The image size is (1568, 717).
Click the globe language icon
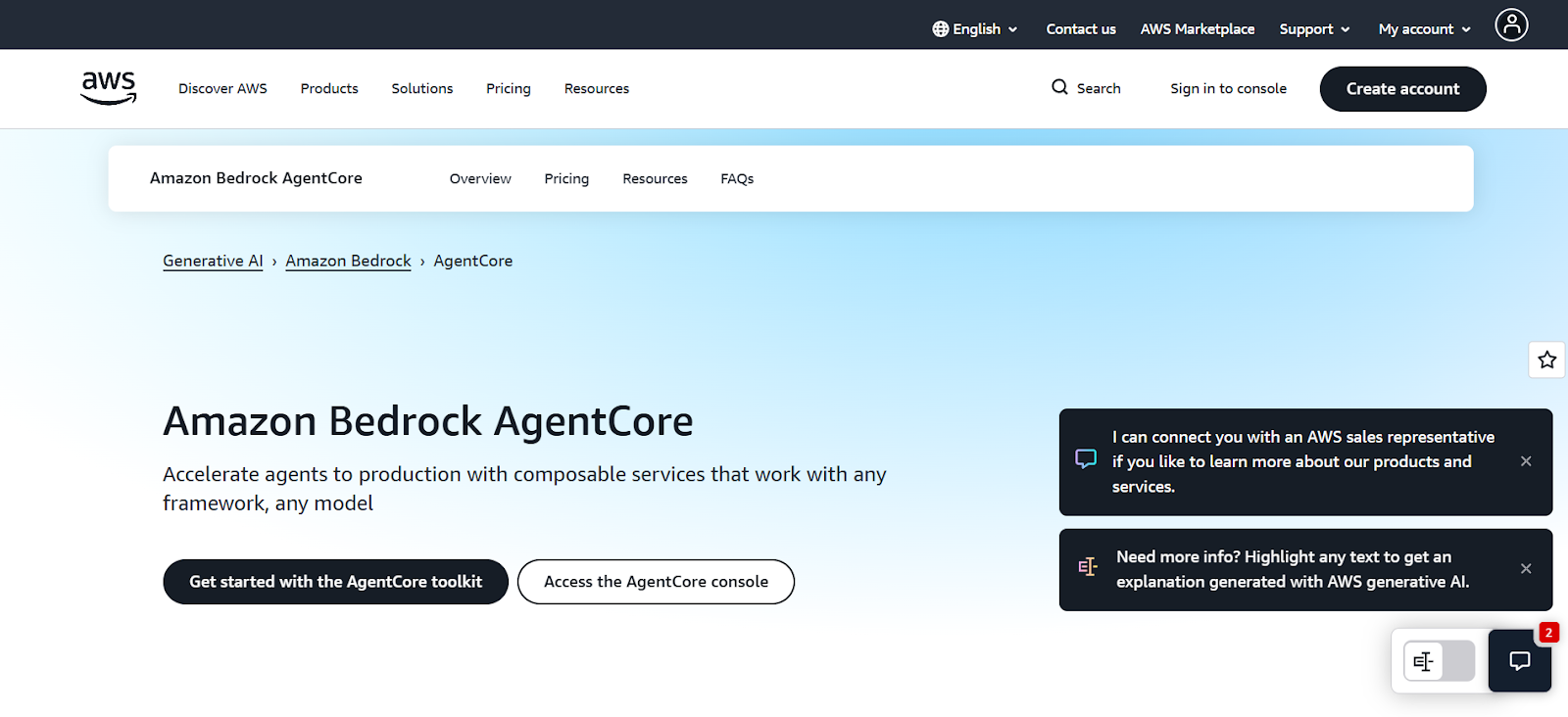(x=941, y=29)
